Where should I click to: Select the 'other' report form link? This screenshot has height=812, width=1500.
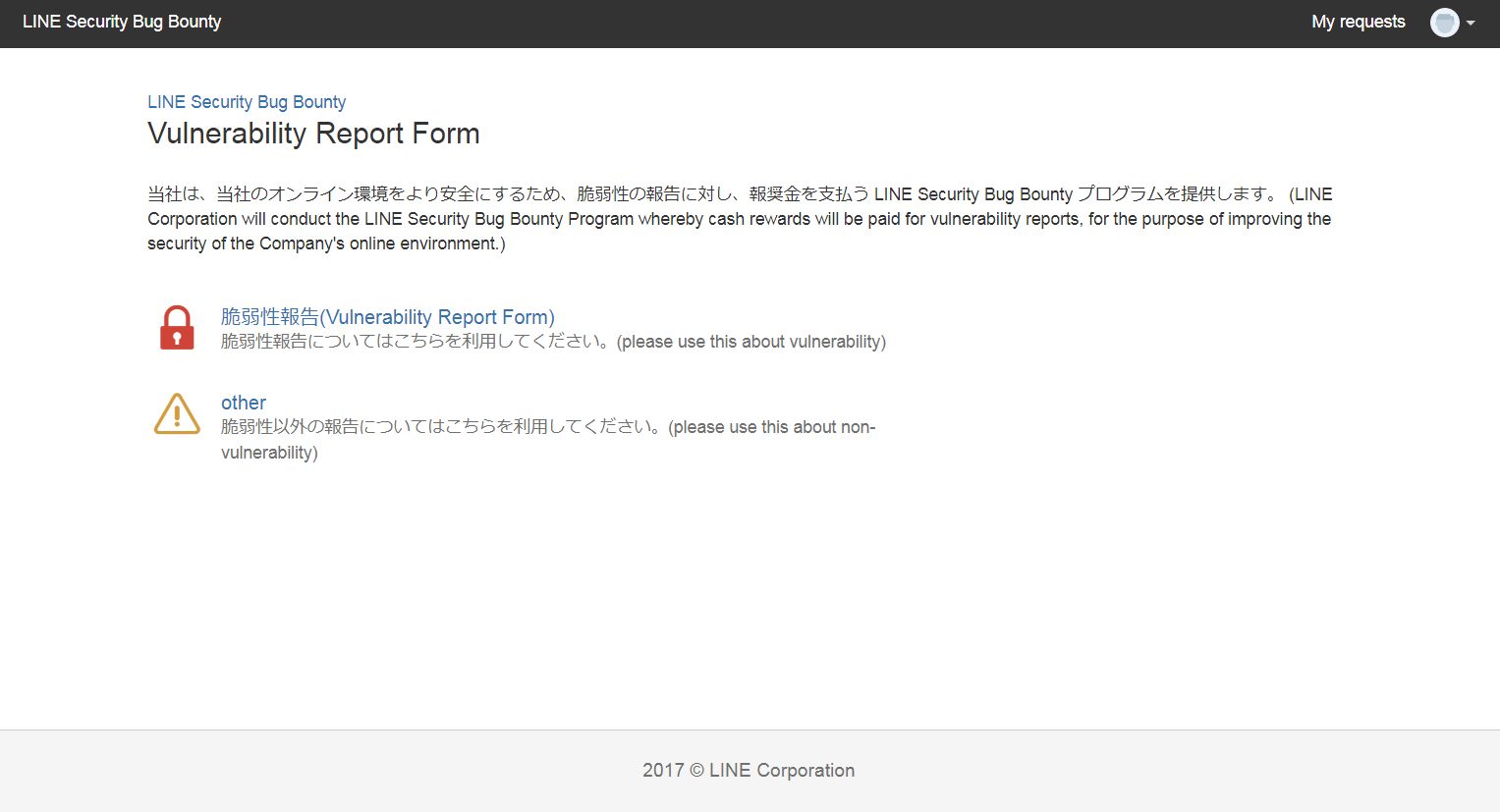244,403
